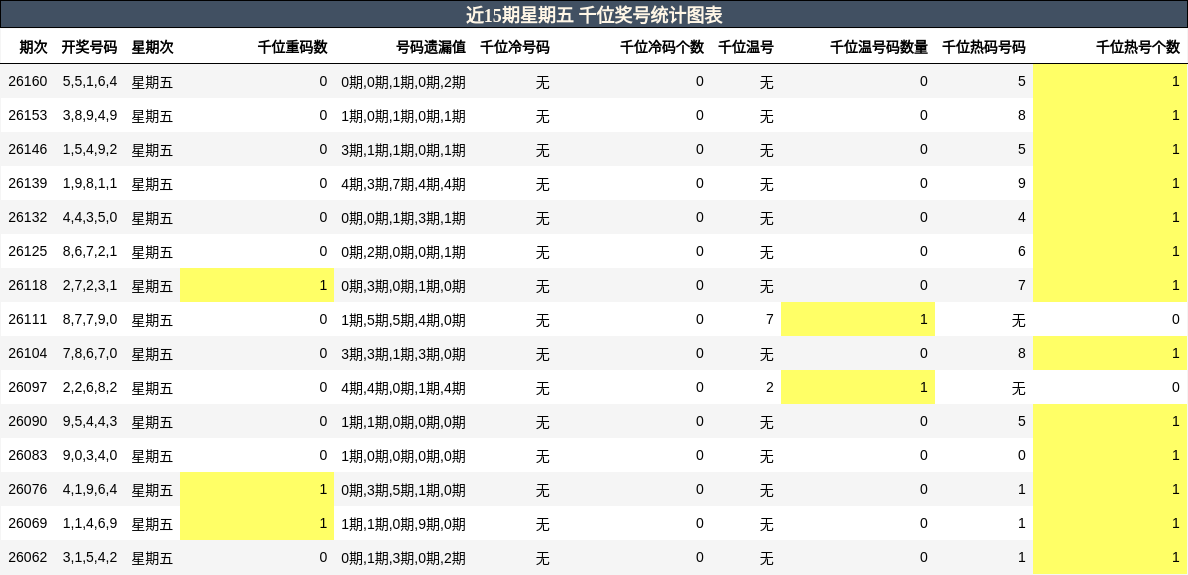The width and height of the screenshot is (1188, 575).
Task: Click the 开奖号码 column header
Action: tap(89, 47)
